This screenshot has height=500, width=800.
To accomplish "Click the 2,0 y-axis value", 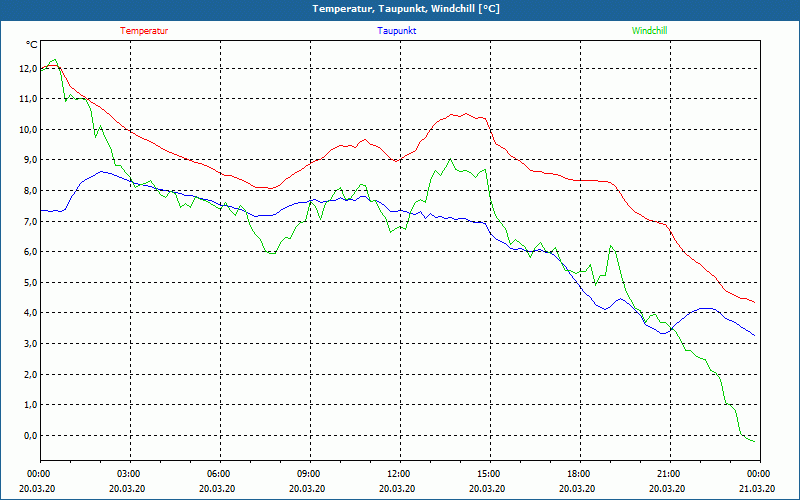I will click(x=30, y=374).
